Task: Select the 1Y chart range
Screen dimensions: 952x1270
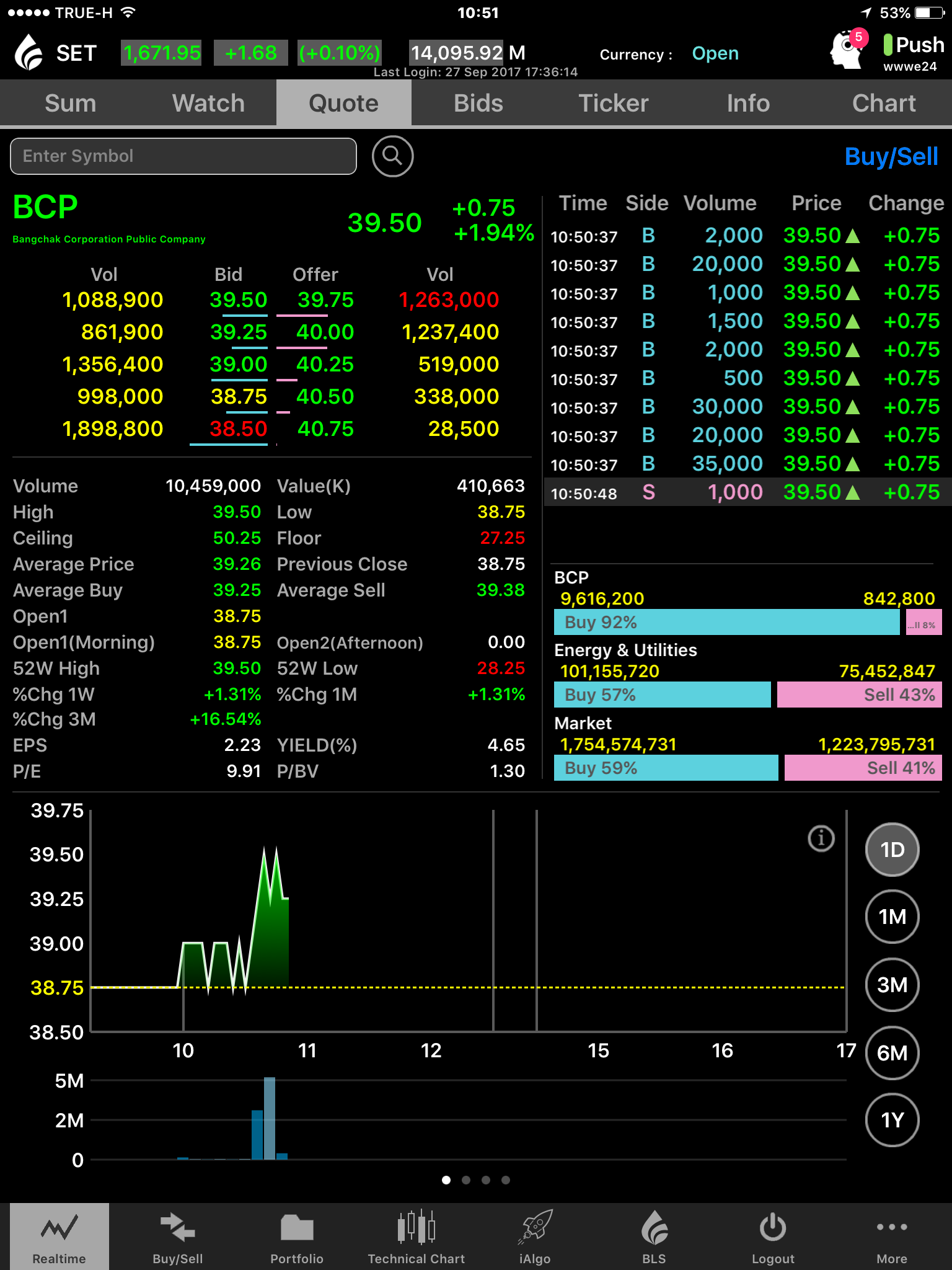Action: (x=892, y=1120)
